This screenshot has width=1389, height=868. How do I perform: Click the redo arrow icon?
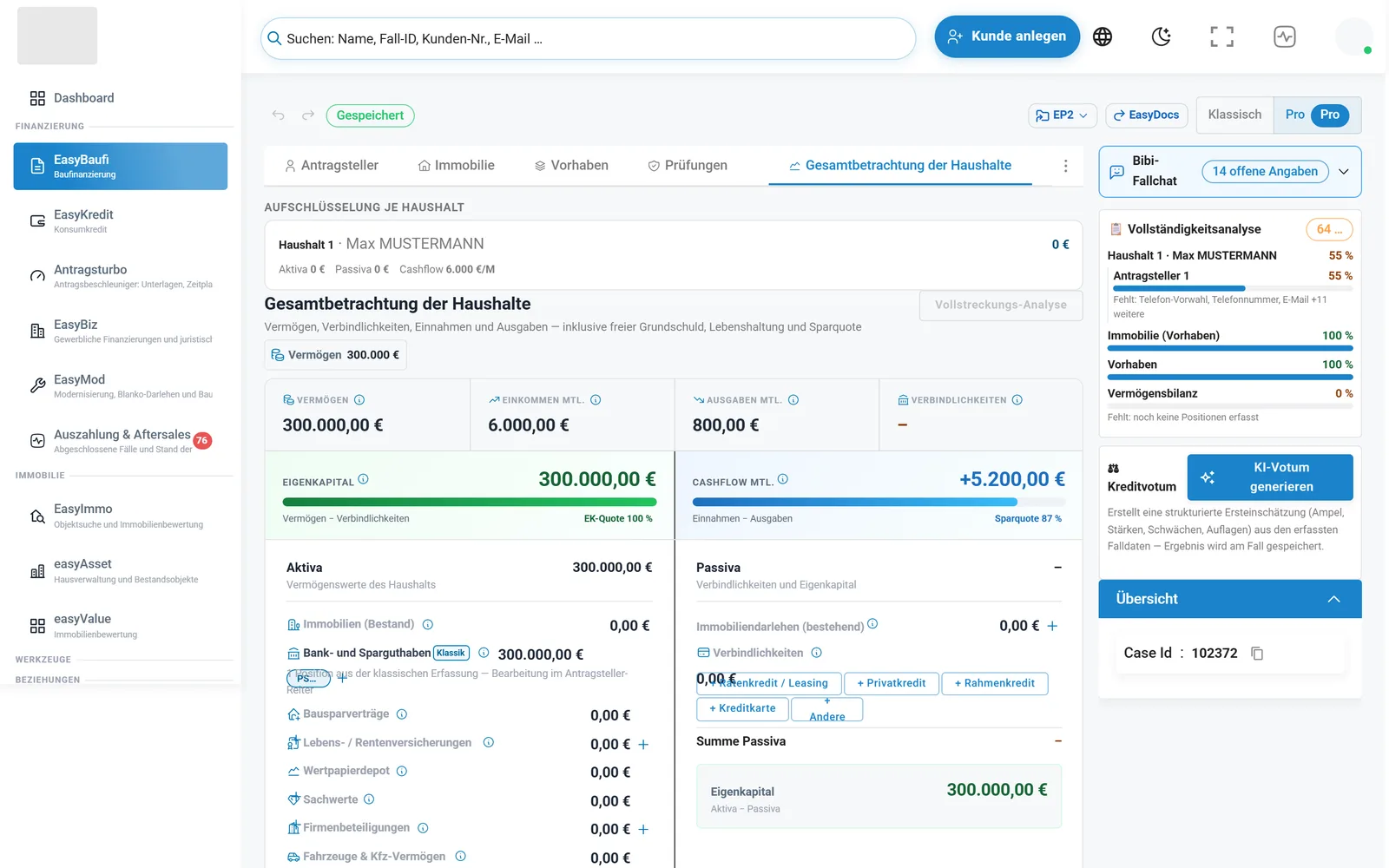click(x=308, y=115)
